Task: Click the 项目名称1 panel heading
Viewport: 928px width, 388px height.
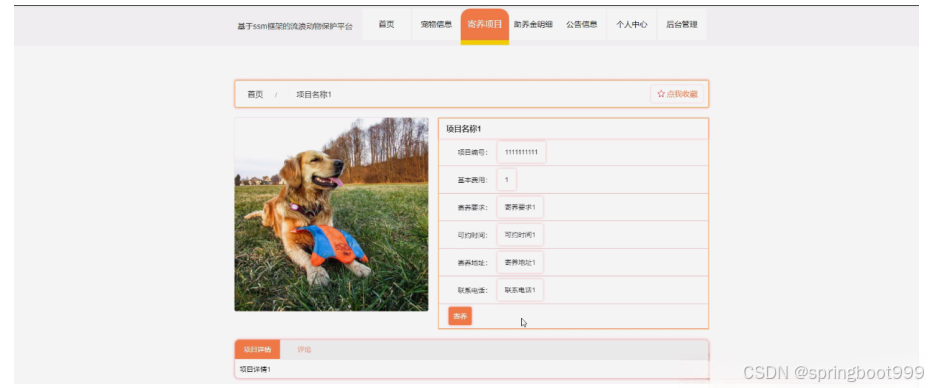Action: [463, 129]
